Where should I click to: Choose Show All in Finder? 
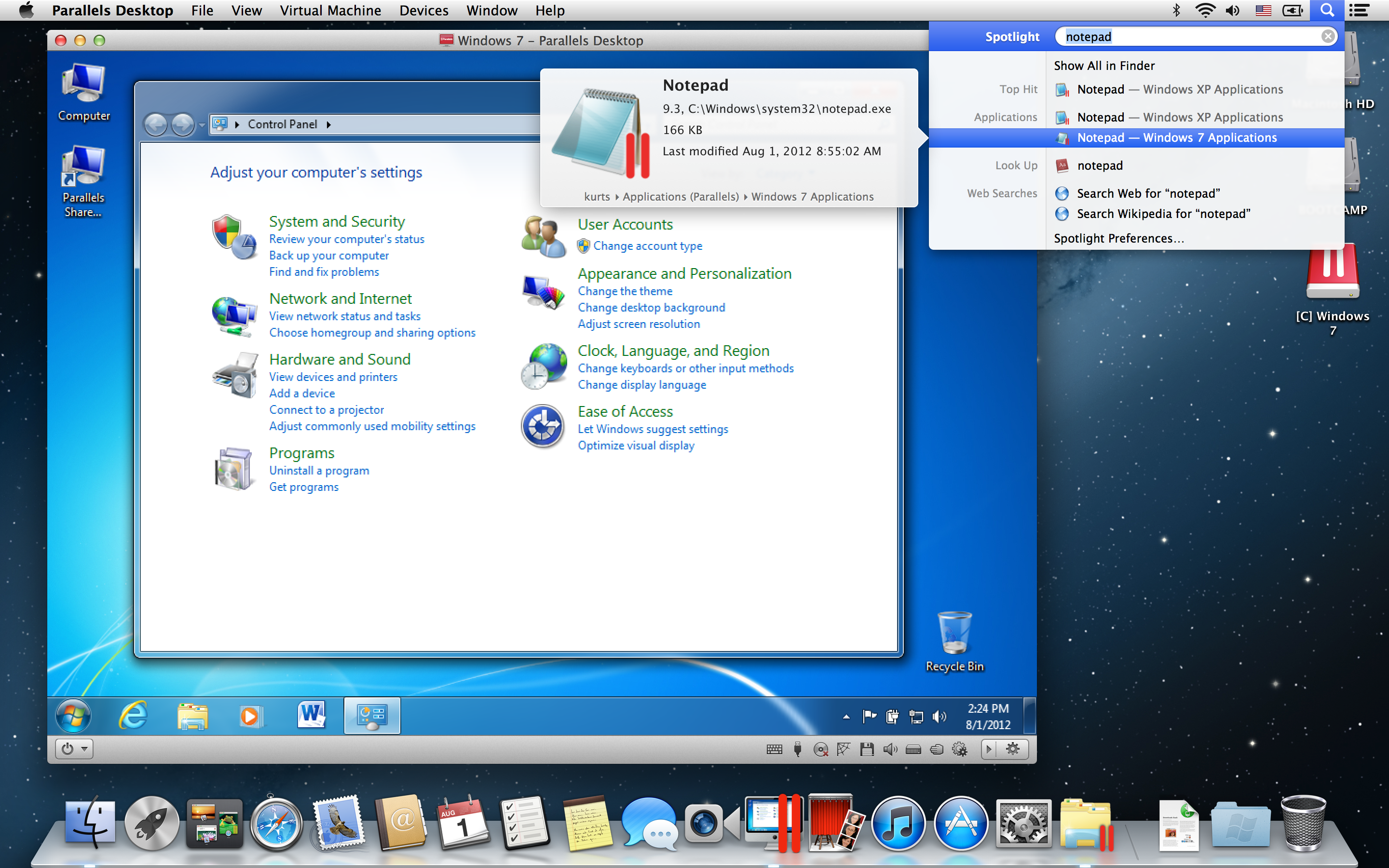1104,66
